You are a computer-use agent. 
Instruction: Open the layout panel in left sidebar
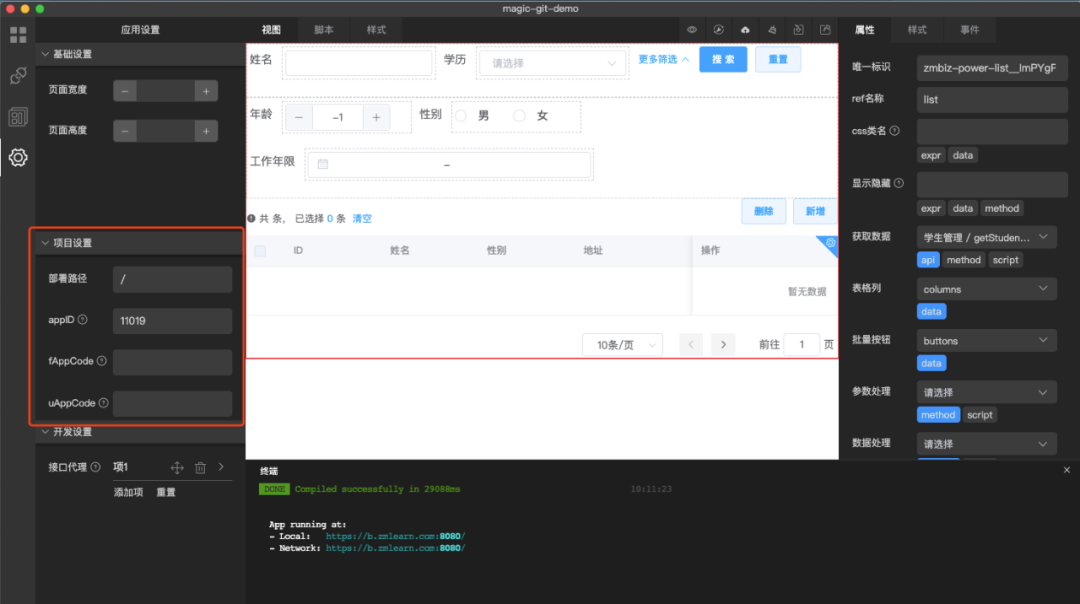point(18,116)
